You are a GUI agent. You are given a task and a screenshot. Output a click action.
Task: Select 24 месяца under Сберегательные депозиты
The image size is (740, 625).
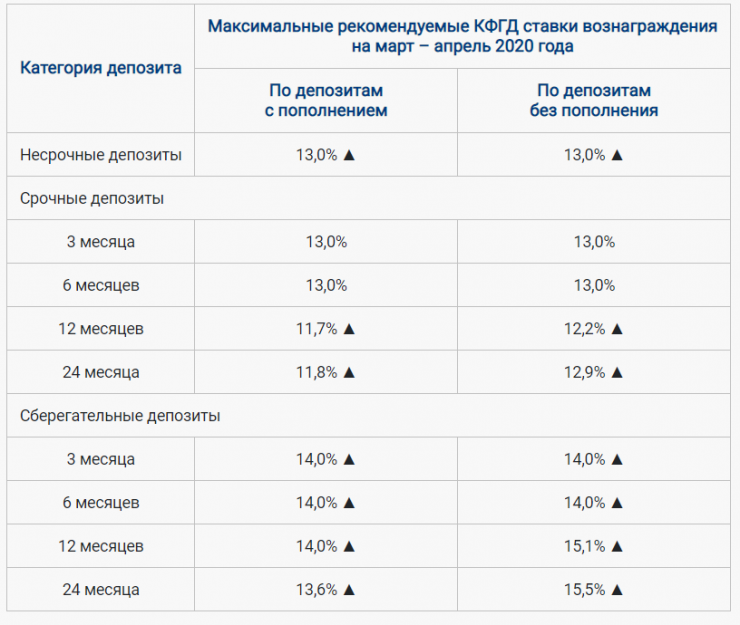(101, 589)
